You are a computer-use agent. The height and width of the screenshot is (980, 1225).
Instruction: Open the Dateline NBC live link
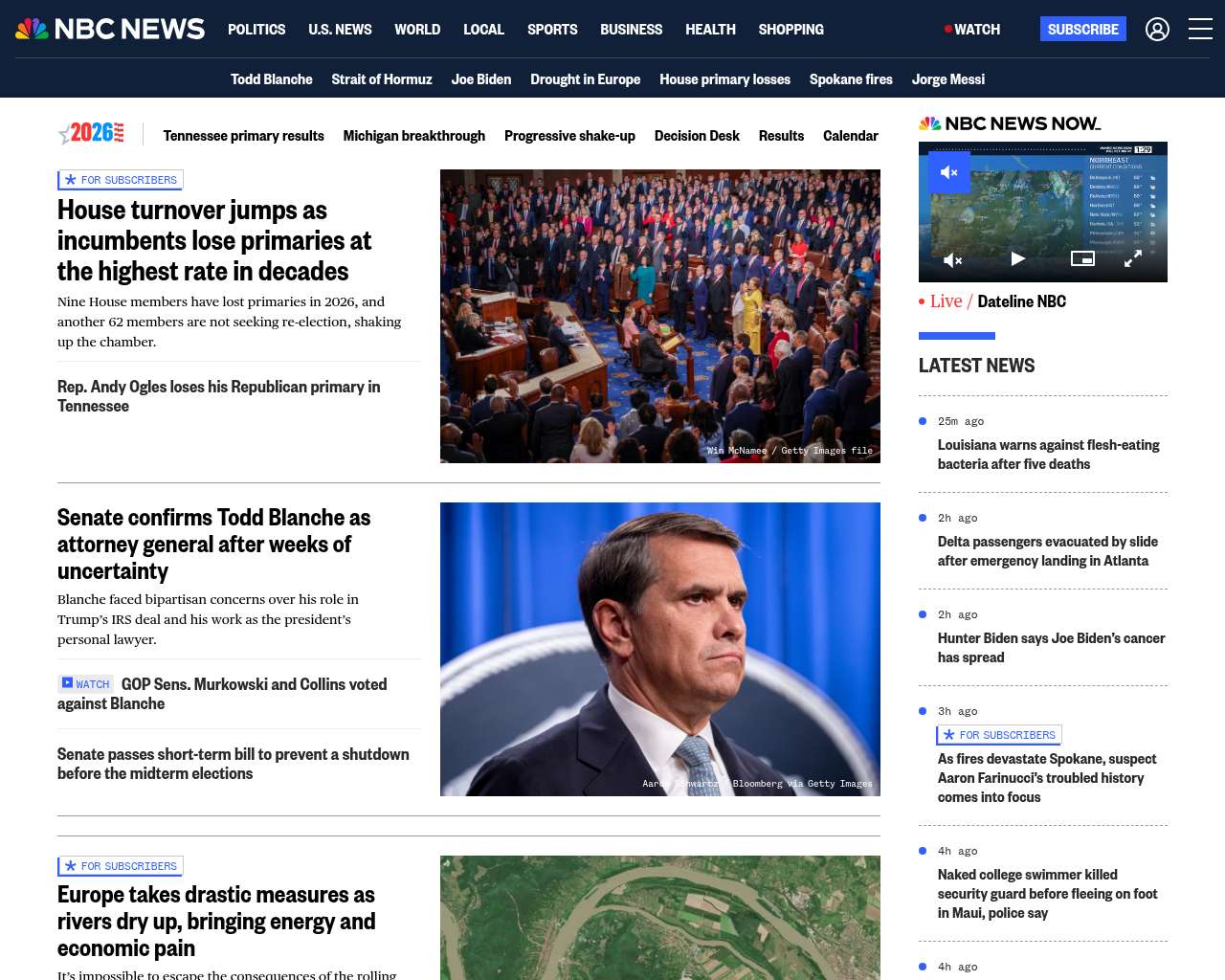click(x=1021, y=301)
